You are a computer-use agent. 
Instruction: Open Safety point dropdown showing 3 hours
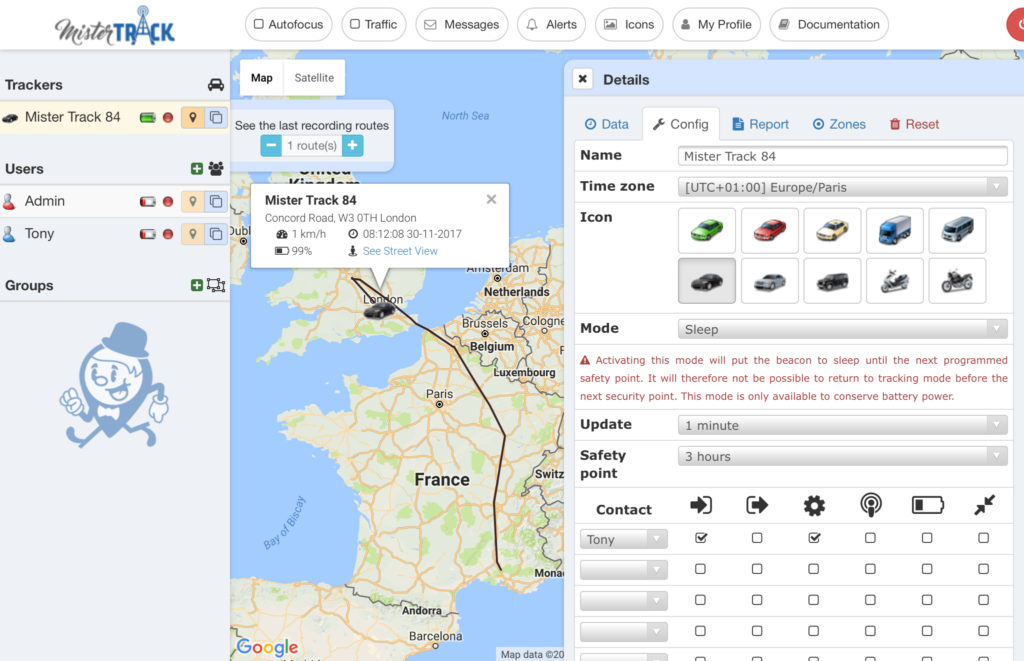coord(842,456)
